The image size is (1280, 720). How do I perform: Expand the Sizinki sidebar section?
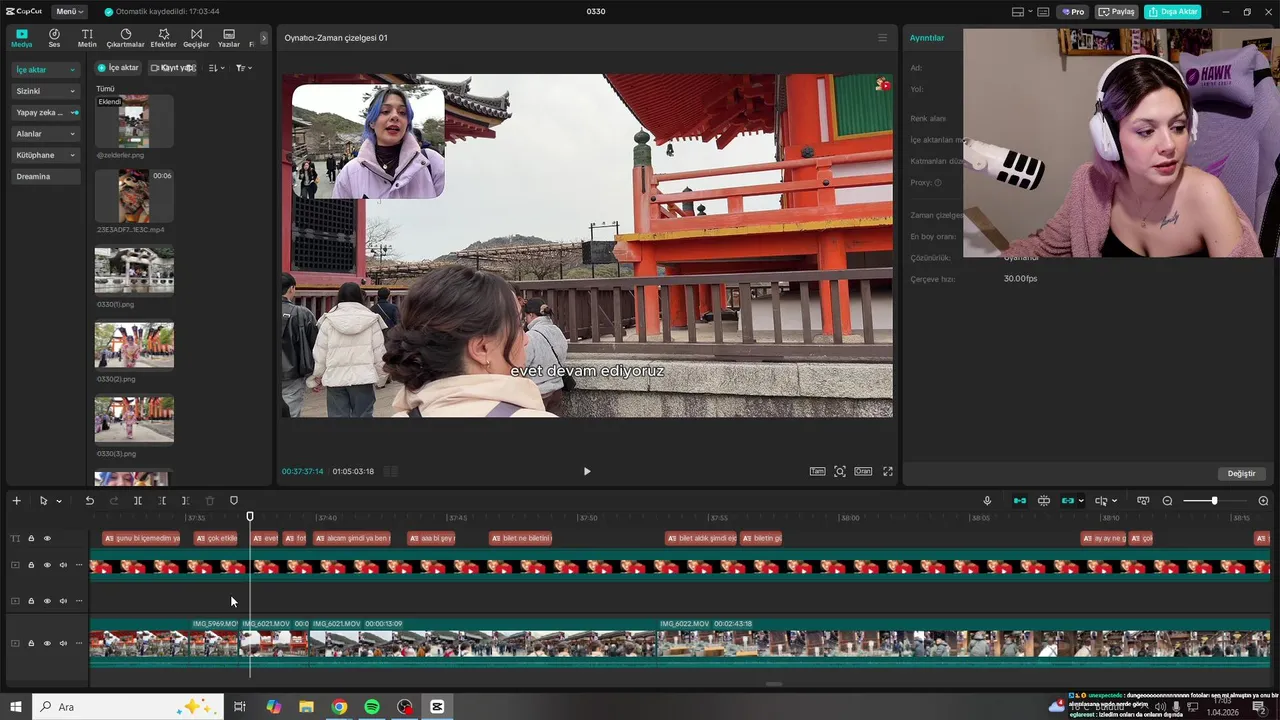(x=46, y=91)
